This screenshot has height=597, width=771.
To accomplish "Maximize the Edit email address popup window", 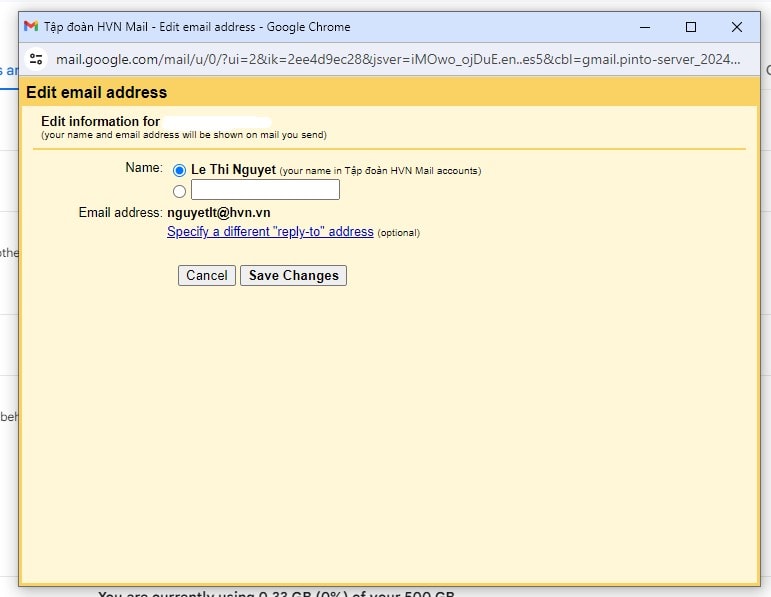I will point(691,27).
